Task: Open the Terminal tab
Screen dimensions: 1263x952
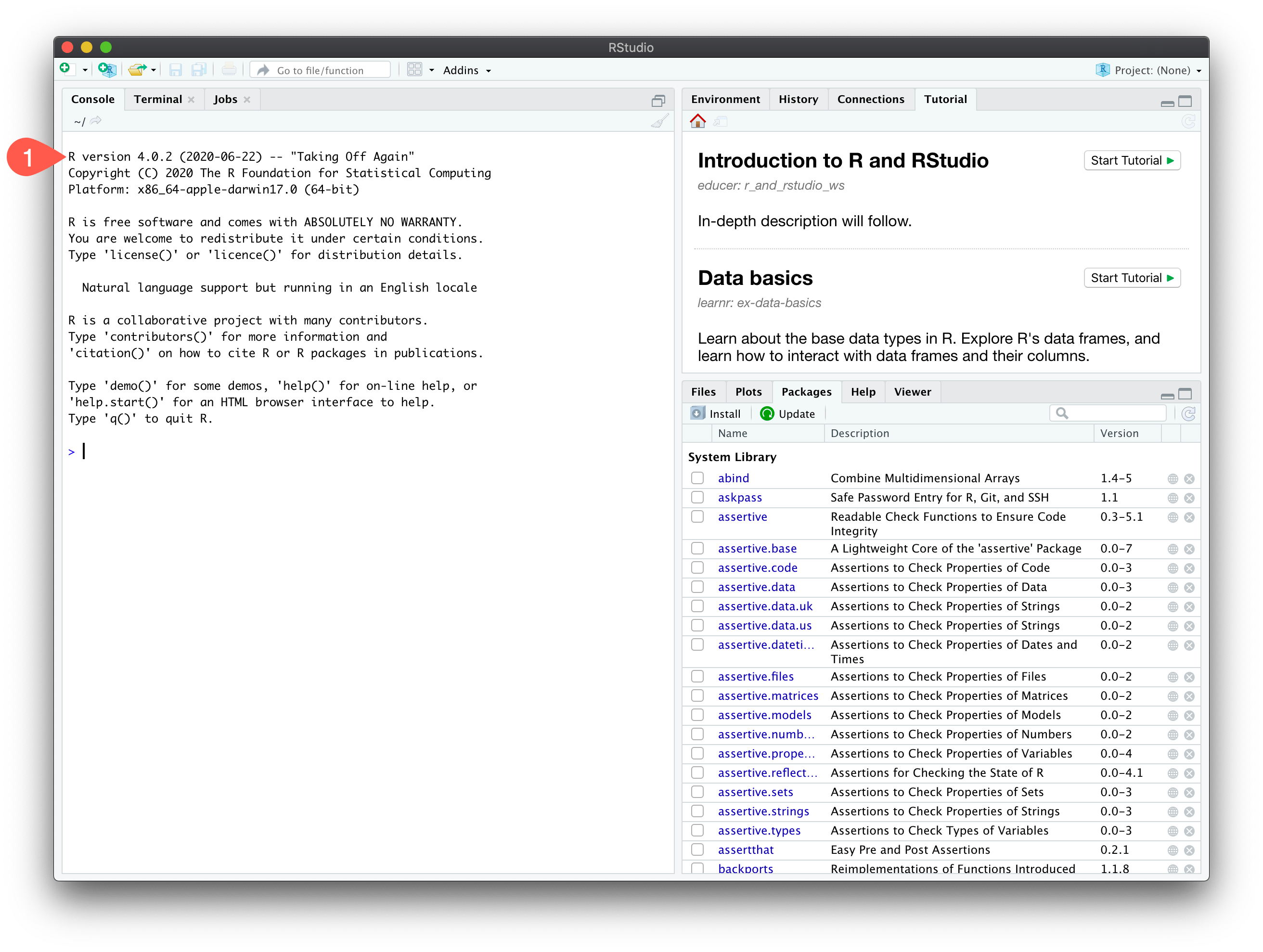Action: [157, 99]
